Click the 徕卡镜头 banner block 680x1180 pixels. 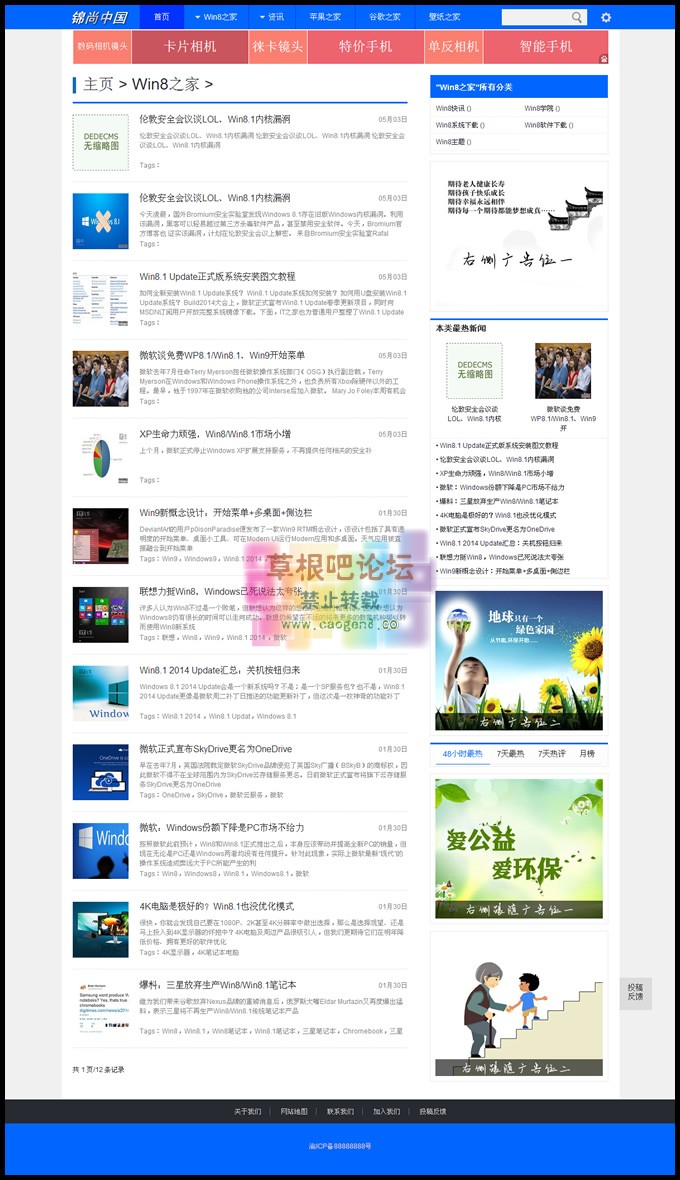pos(278,47)
